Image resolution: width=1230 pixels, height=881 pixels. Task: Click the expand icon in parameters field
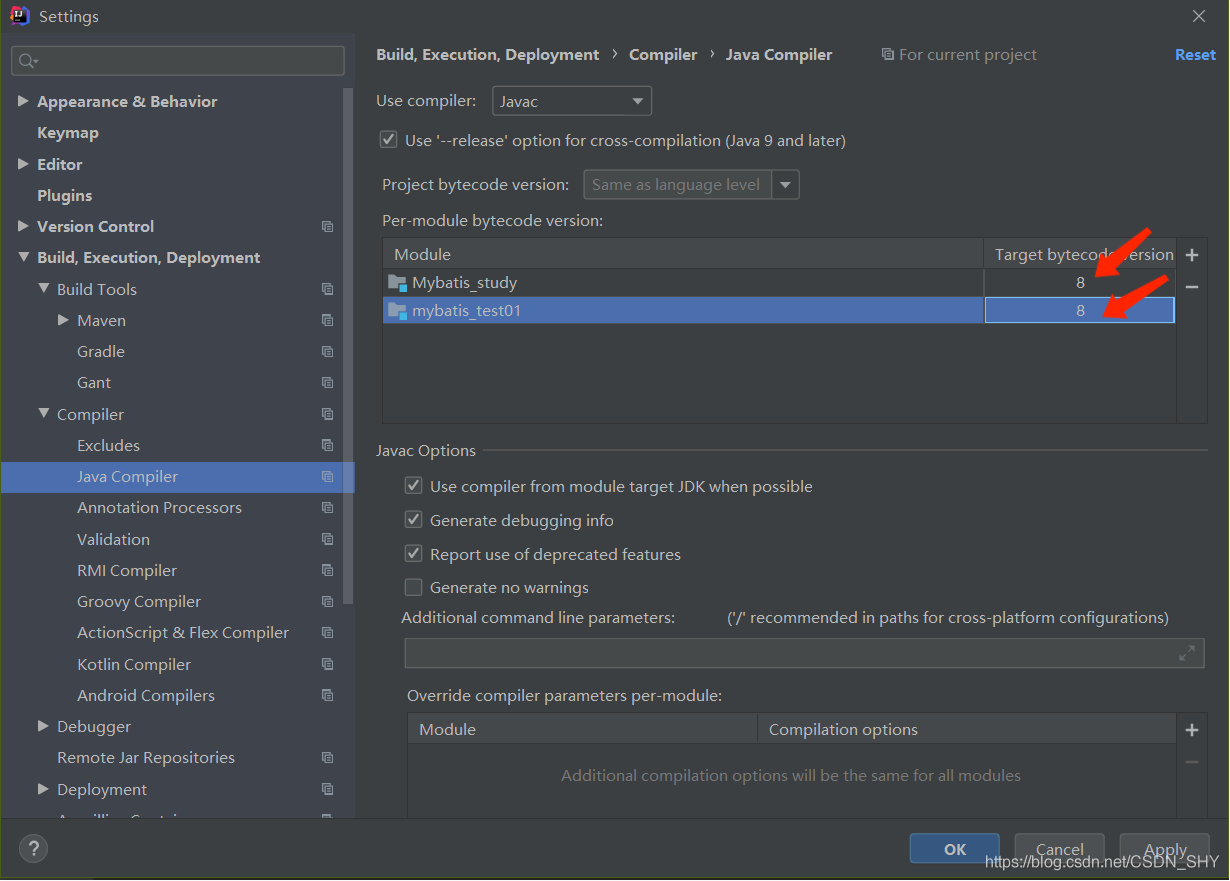[1187, 653]
